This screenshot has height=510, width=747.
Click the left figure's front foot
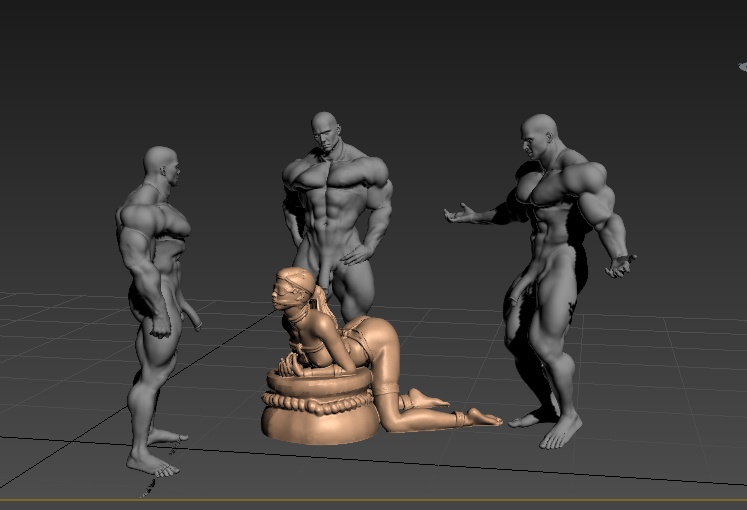(x=152, y=463)
